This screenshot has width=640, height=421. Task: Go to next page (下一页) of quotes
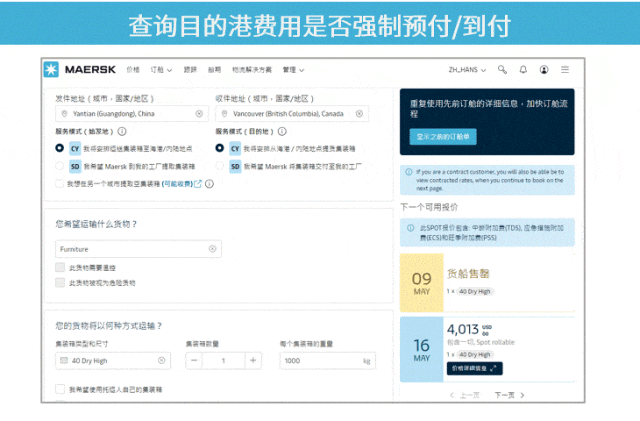click(509, 395)
